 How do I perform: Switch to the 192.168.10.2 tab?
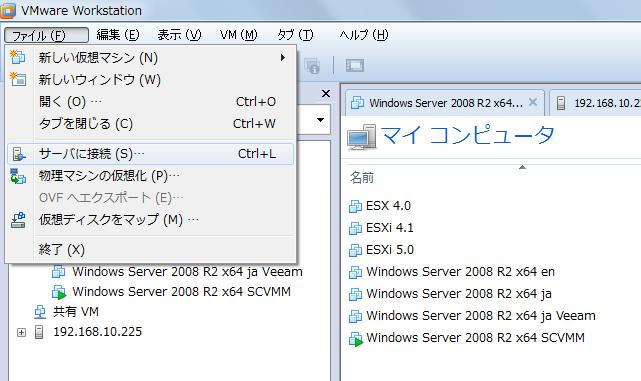pyautogui.click(x=595, y=103)
